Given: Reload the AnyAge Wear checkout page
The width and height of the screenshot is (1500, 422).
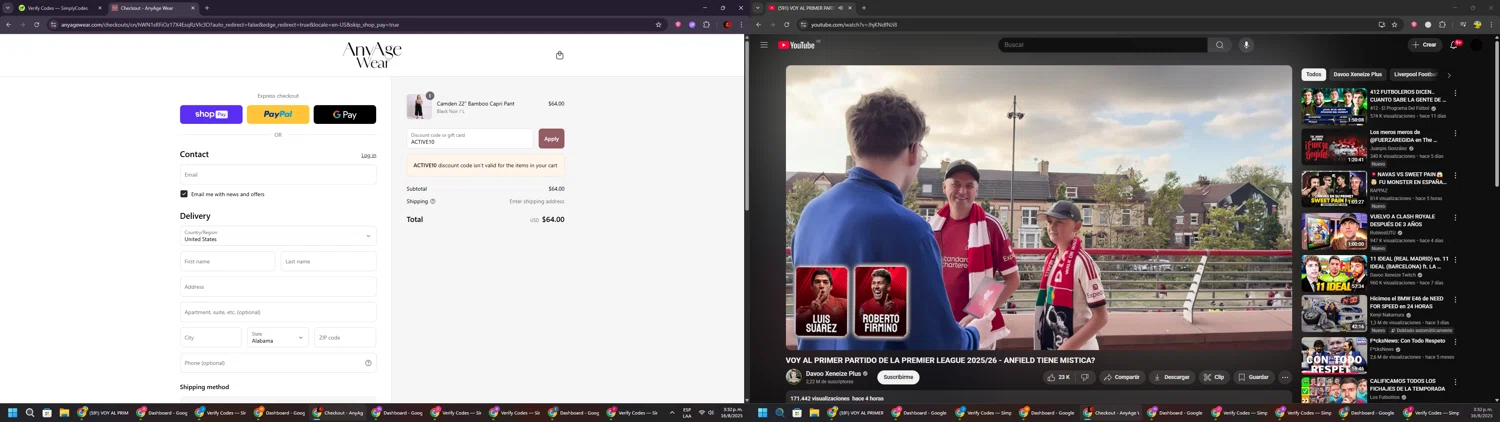Looking at the screenshot, I should pyautogui.click(x=36, y=24).
